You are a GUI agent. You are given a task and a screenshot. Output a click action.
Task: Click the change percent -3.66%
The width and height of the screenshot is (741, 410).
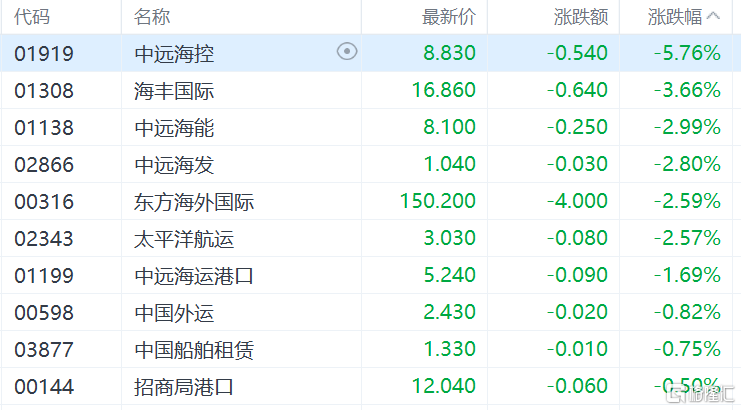click(687, 90)
